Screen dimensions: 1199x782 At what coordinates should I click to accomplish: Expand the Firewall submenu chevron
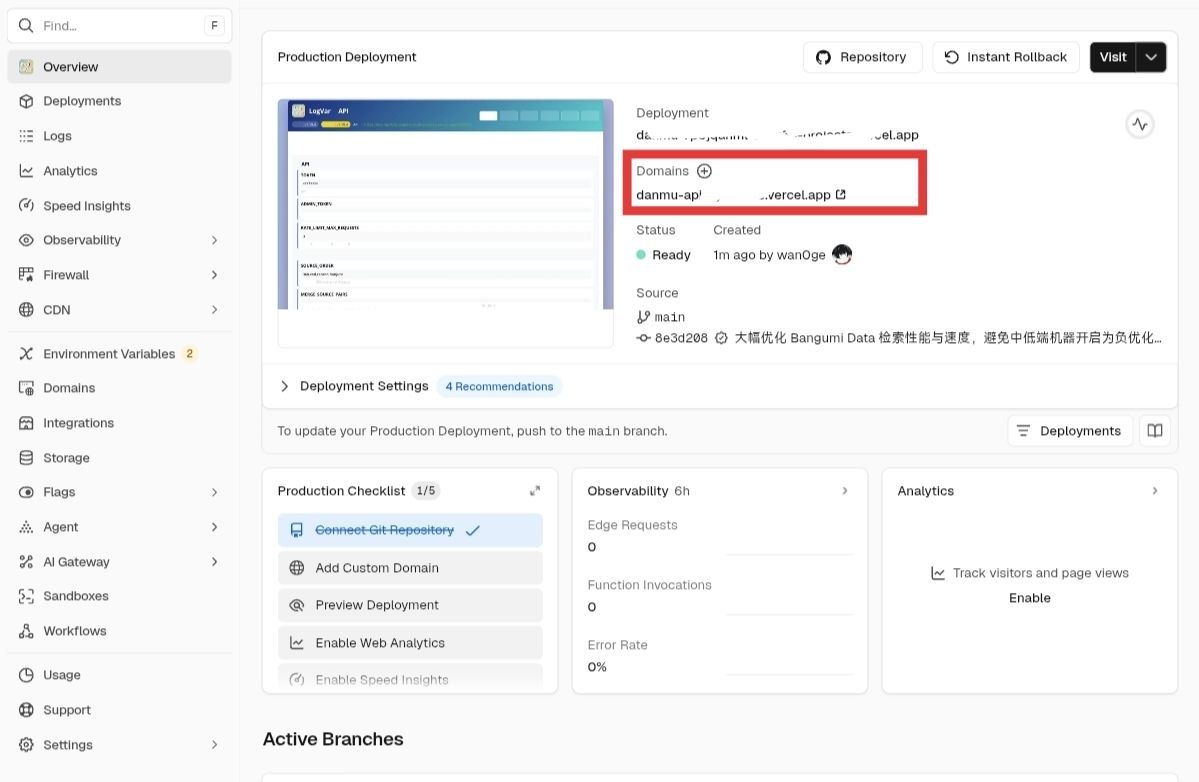214,274
